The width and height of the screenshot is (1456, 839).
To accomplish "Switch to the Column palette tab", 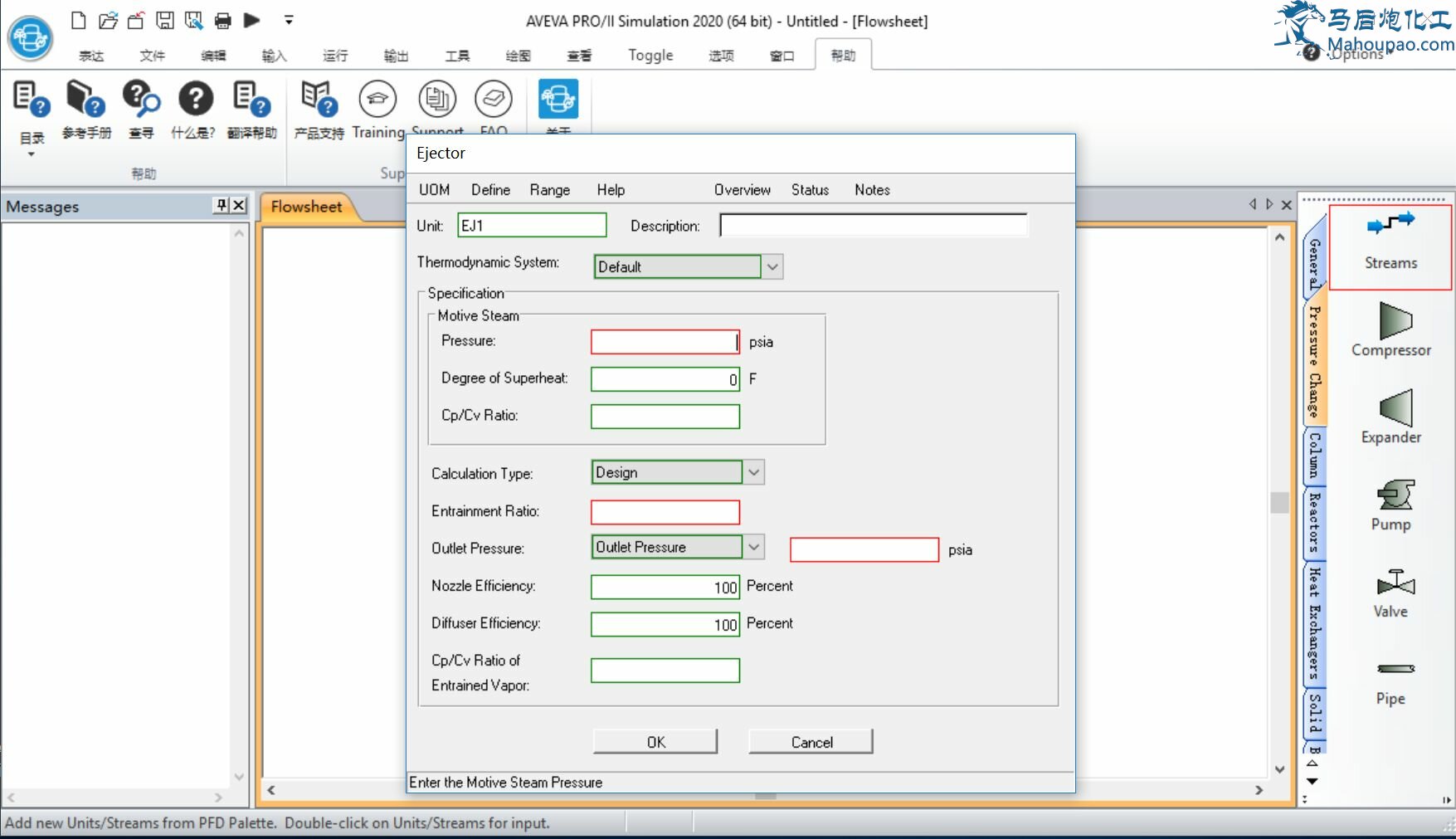I will pos(1314,456).
